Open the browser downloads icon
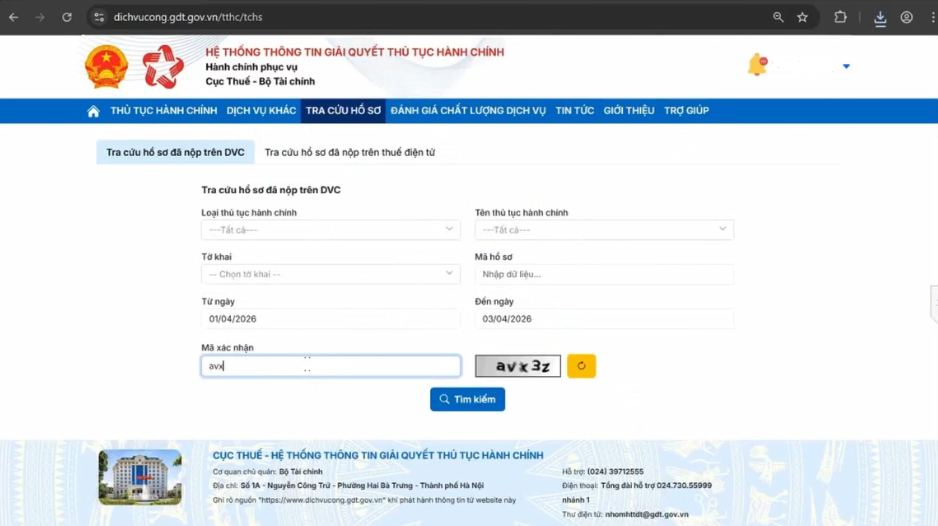 click(880, 17)
